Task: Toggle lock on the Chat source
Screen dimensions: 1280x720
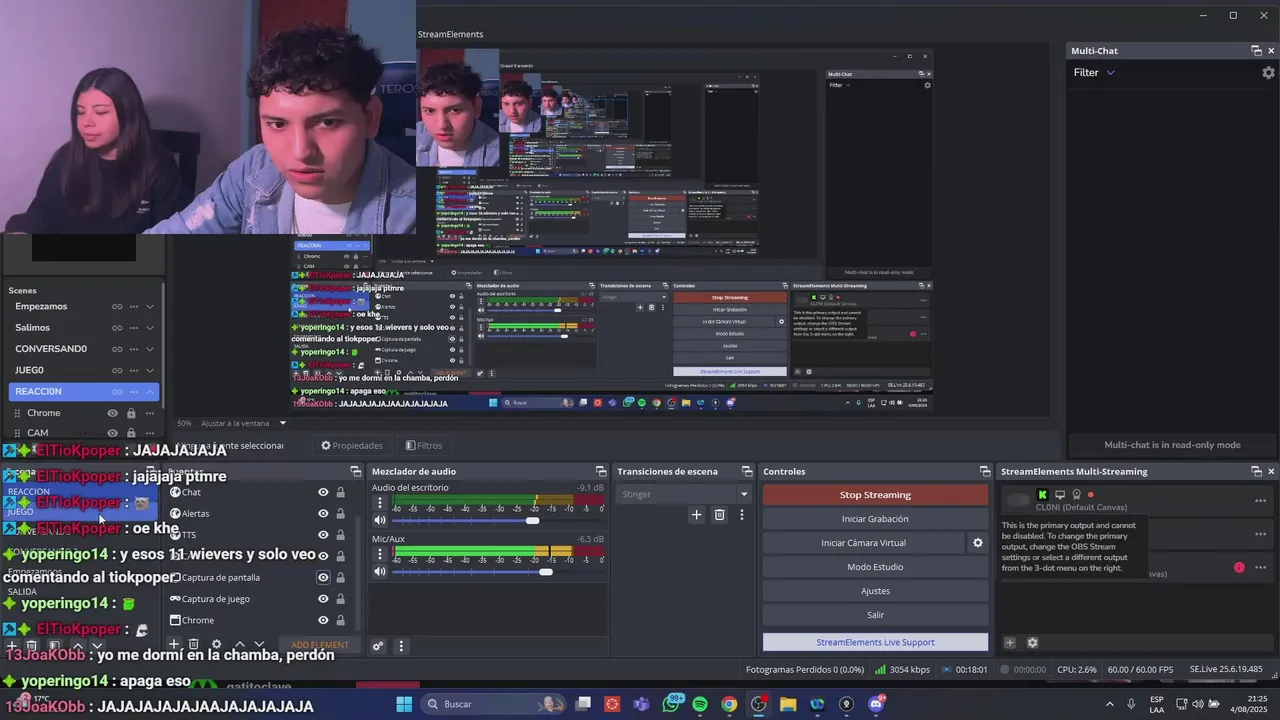Action: tap(340, 492)
